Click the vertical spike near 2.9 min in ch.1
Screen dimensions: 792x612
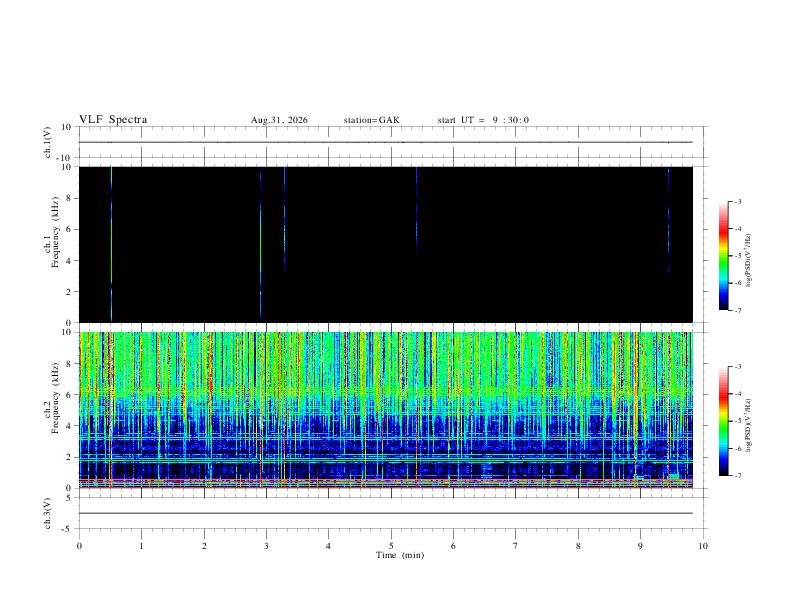(x=261, y=244)
